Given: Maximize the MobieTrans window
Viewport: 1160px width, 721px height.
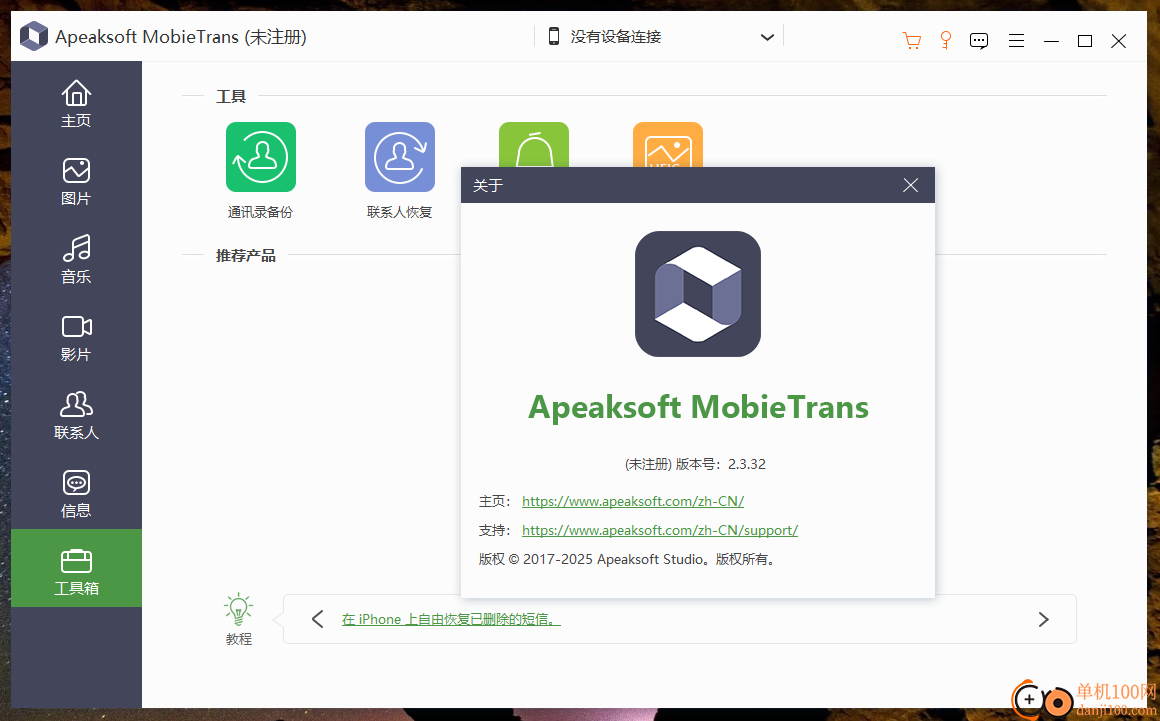Looking at the screenshot, I should 1085,41.
